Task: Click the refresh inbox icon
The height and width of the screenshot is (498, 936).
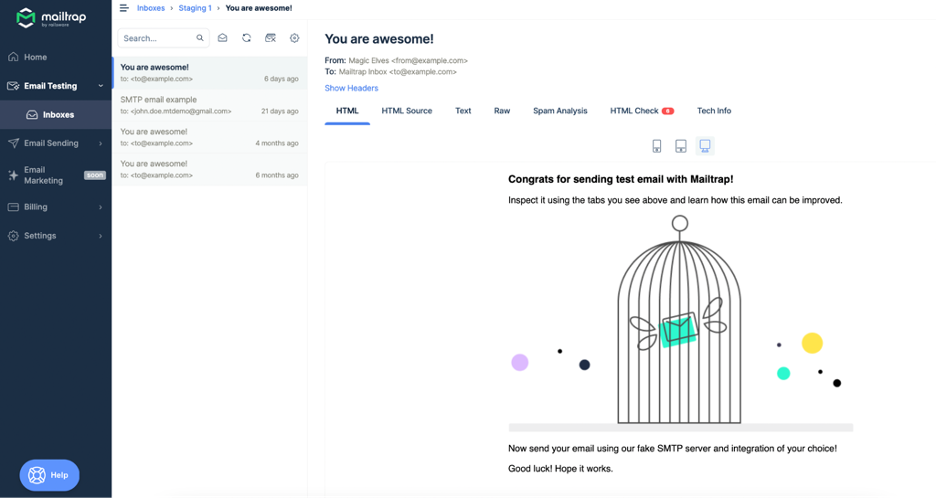Action: point(247,38)
